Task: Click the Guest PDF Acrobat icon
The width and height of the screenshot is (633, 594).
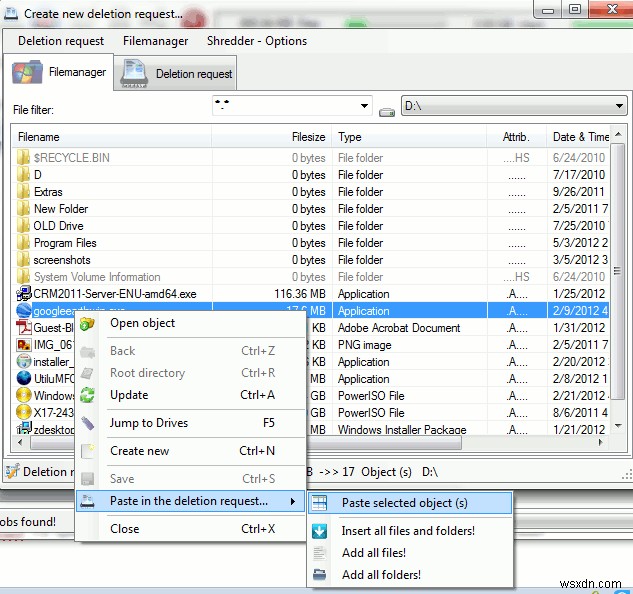Action: 24,327
